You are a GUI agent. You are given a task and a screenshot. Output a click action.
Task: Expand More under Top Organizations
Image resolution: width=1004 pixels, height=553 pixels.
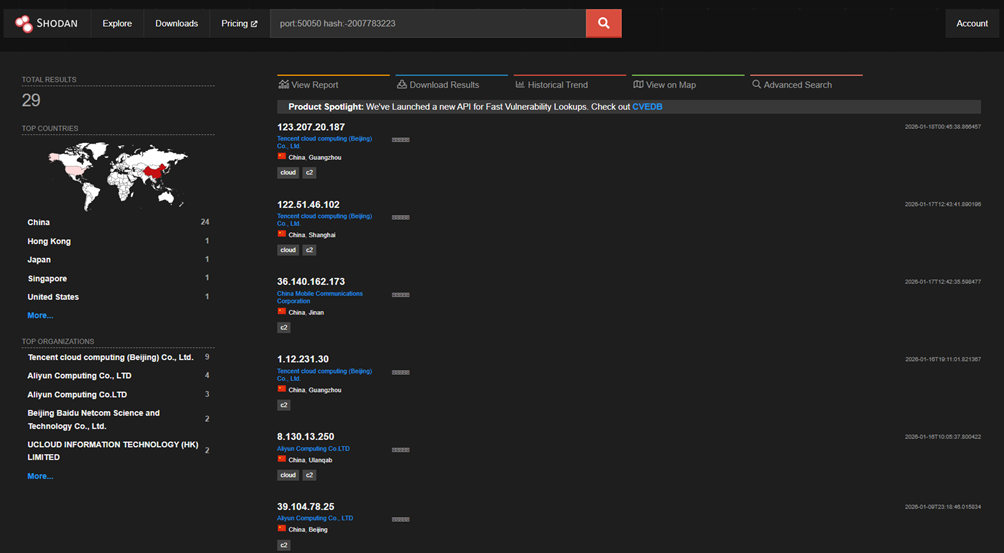pos(40,476)
